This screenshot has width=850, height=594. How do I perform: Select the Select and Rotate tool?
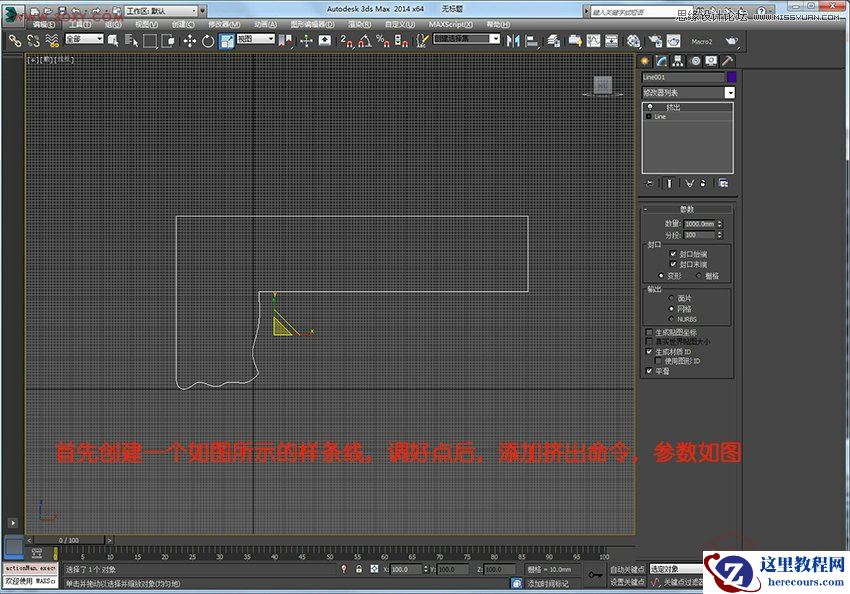click(x=207, y=41)
